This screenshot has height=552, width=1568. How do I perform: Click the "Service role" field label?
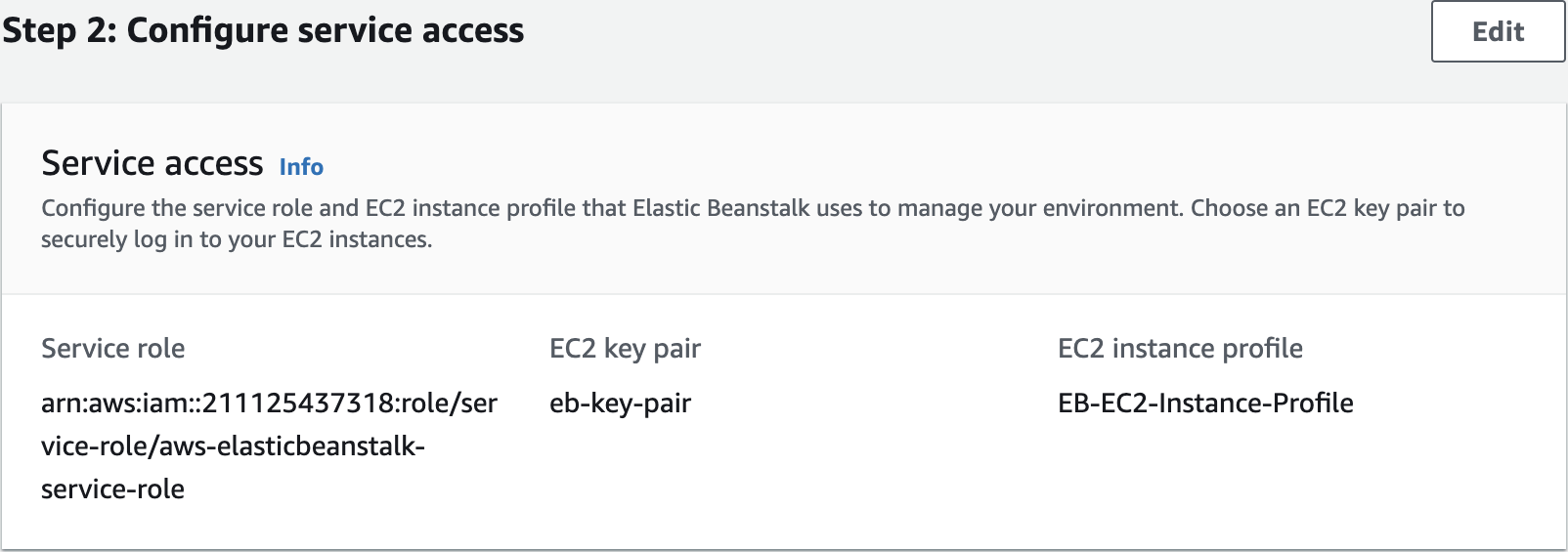coord(112,349)
